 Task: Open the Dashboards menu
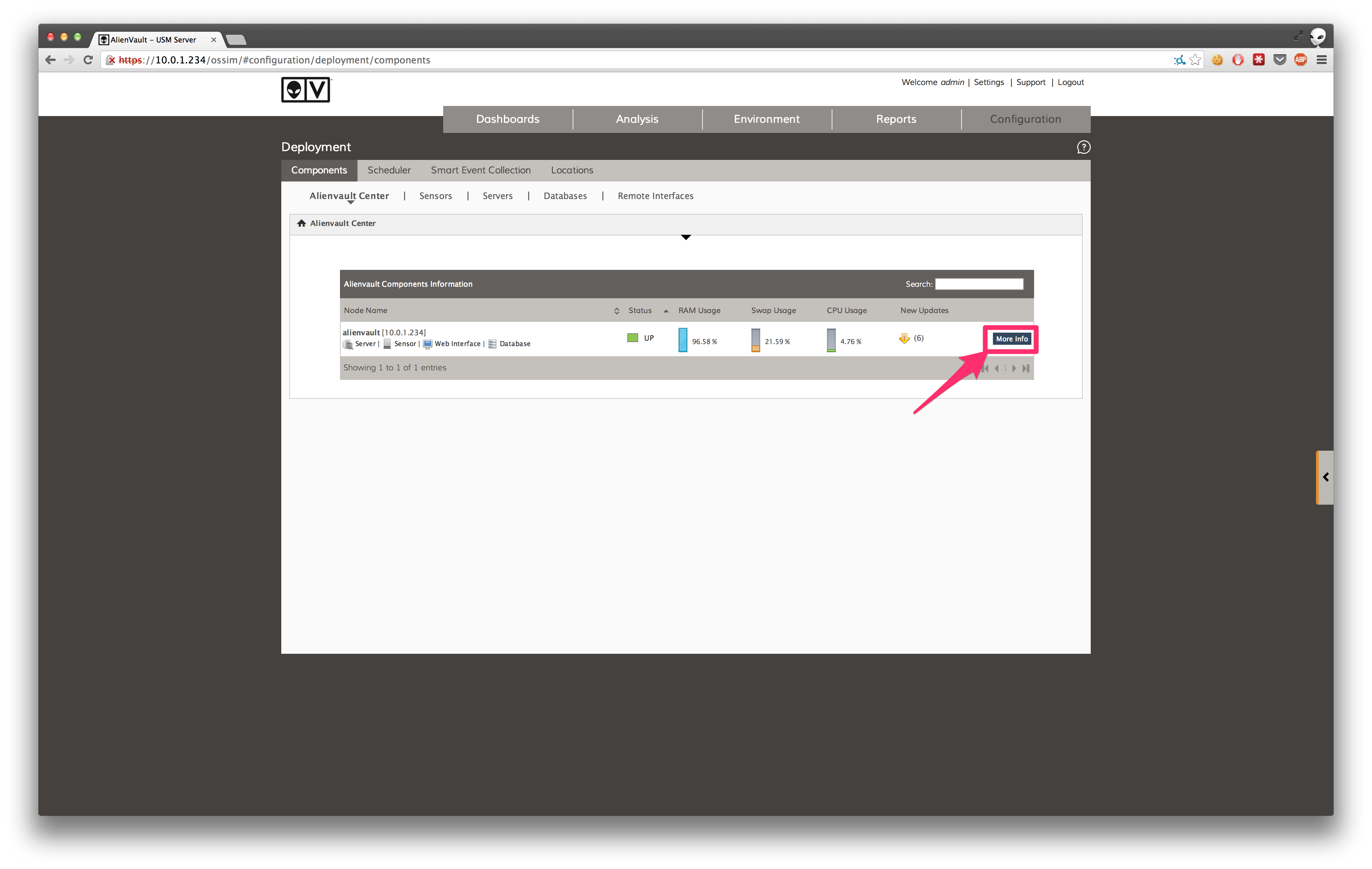[x=508, y=119]
